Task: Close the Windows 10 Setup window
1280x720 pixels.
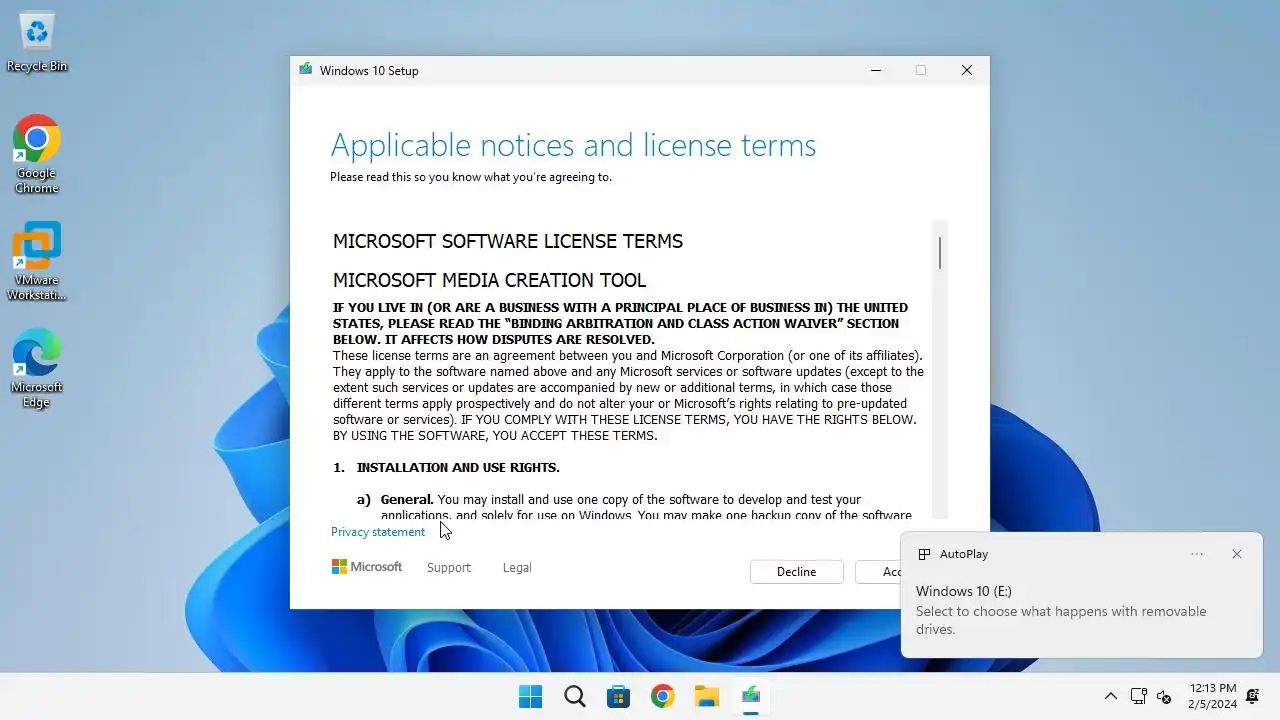Action: coord(967,70)
